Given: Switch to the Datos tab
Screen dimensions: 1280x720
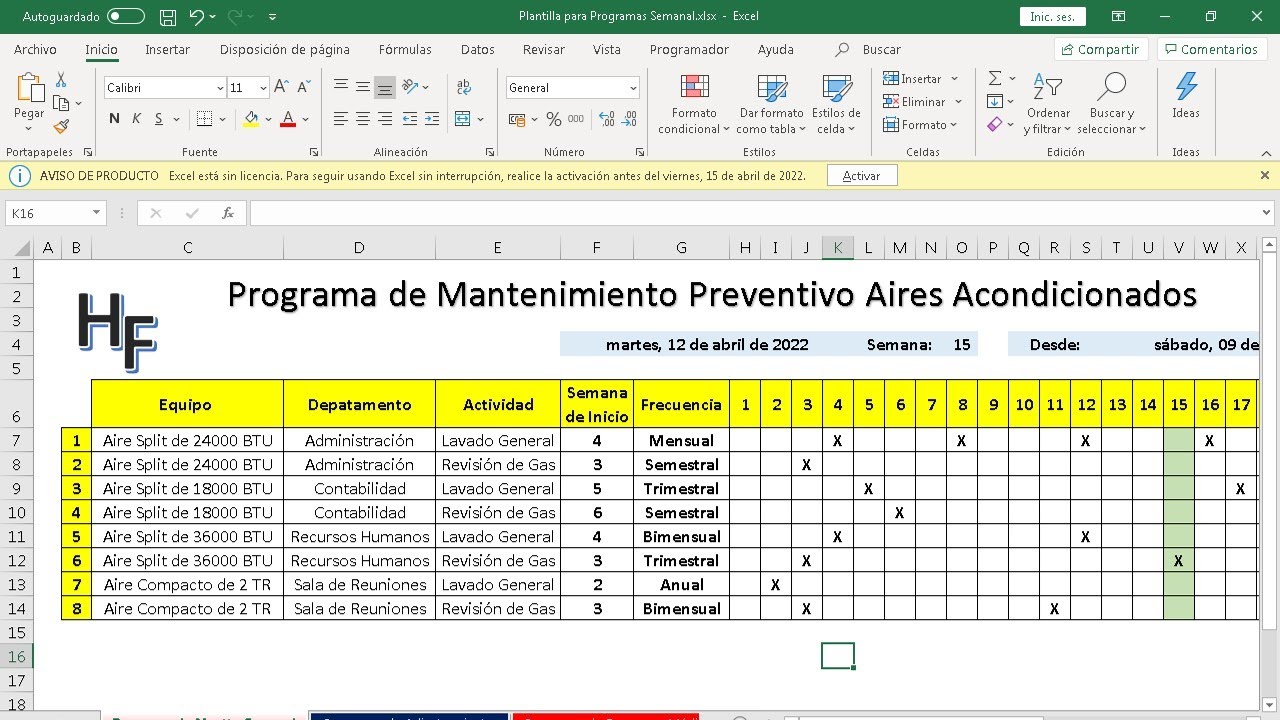Looking at the screenshot, I should coord(477,49).
